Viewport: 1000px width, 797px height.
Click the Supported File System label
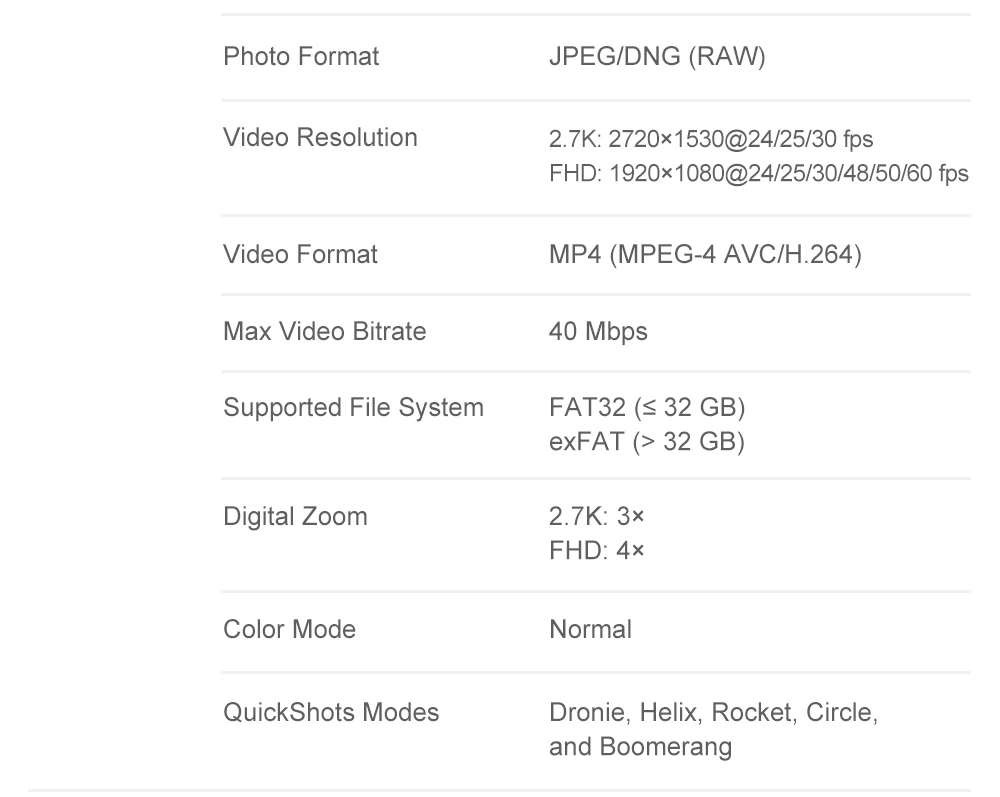(x=353, y=407)
